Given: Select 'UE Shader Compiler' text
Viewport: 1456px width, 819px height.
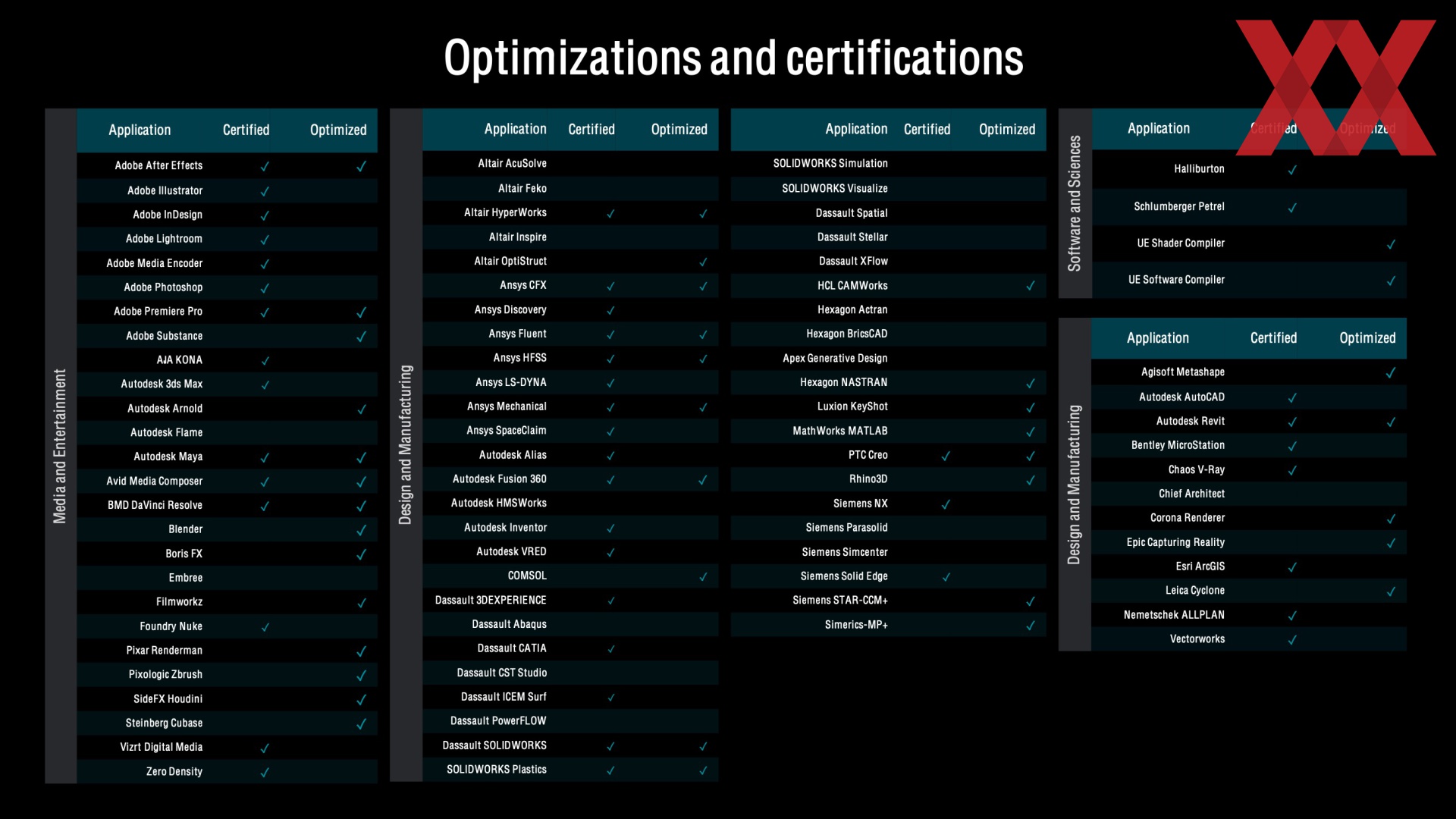Looking at the screenshot, I should (x=1181, y=243).
